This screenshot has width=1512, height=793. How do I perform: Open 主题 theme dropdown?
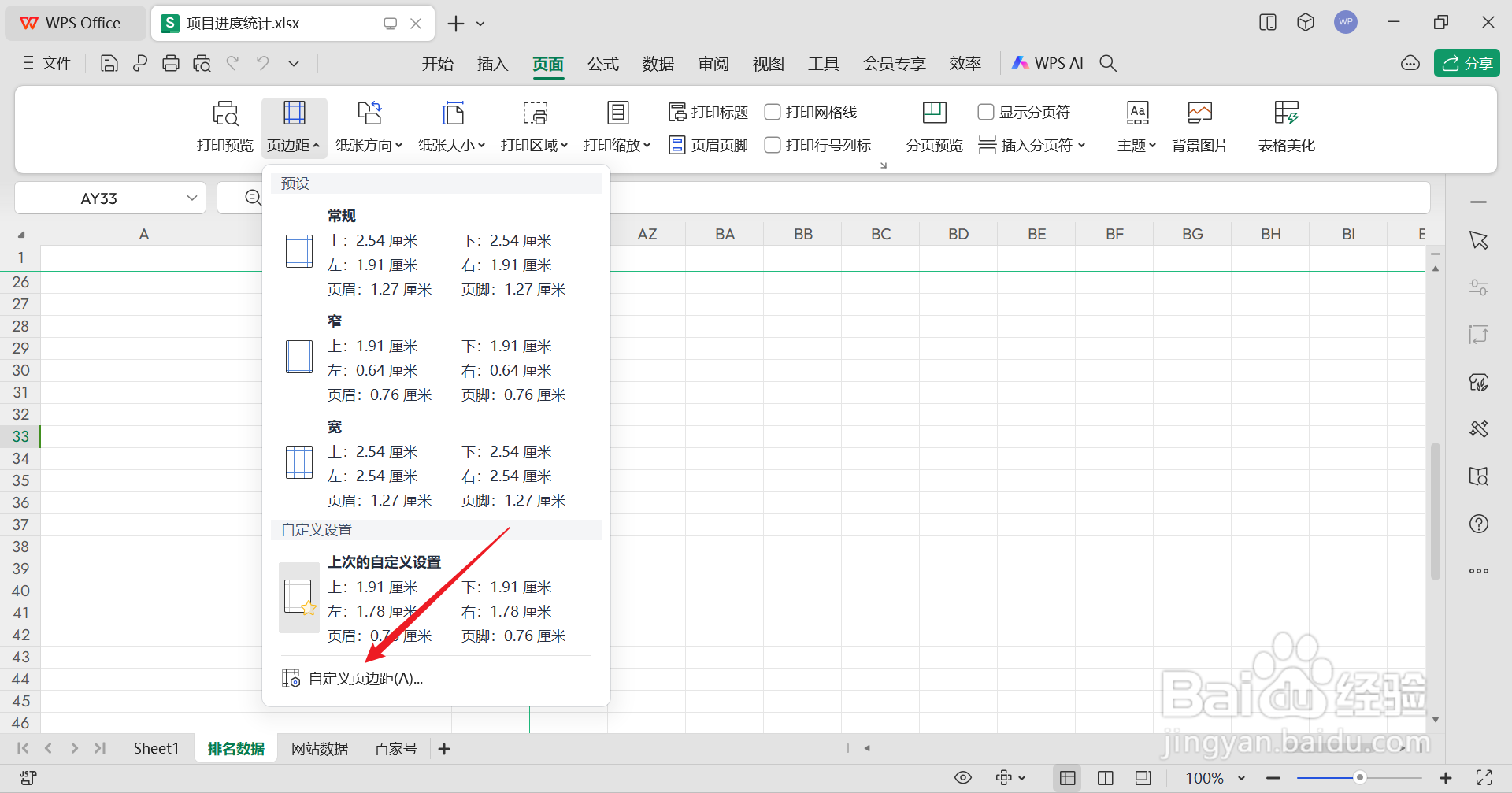[x=1136, y=128]
